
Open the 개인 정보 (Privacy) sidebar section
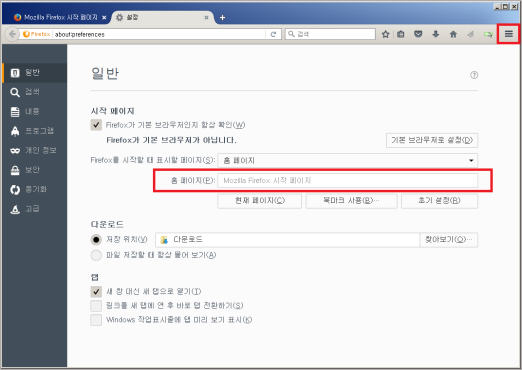click(x=34, y=151)
